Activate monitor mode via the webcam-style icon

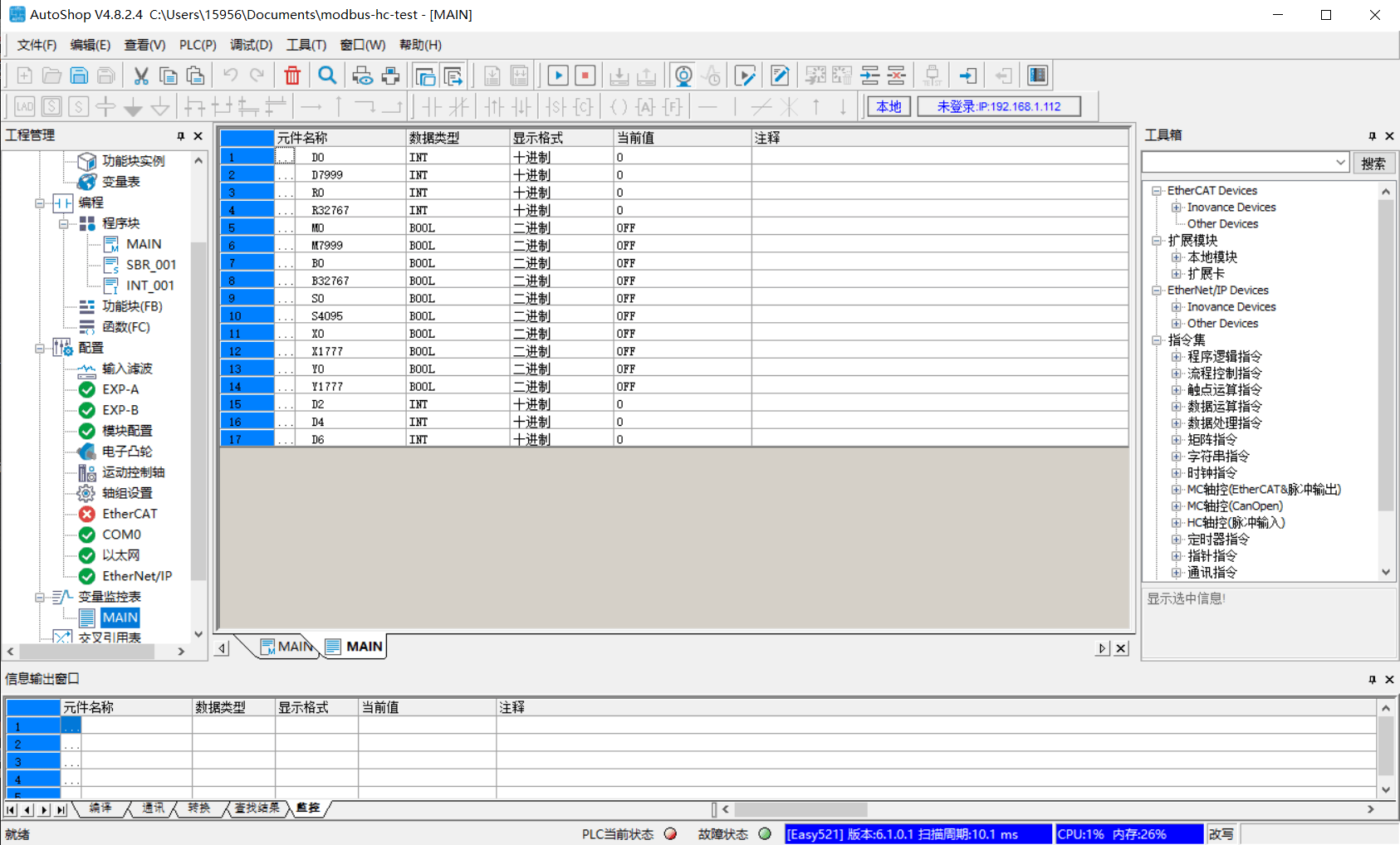click(x=683, y=76)
